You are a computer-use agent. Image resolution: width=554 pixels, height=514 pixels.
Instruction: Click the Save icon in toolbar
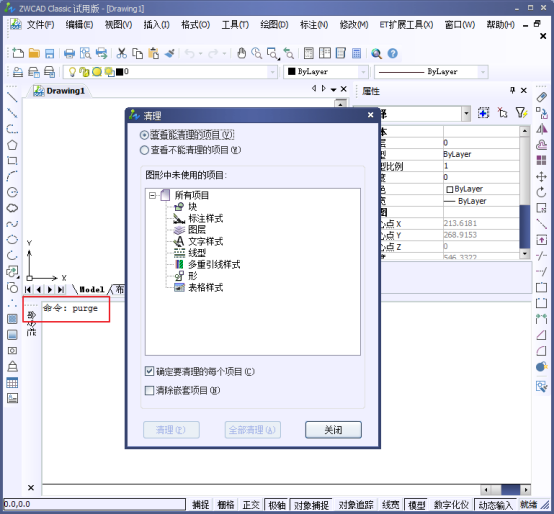click(49, 54)
